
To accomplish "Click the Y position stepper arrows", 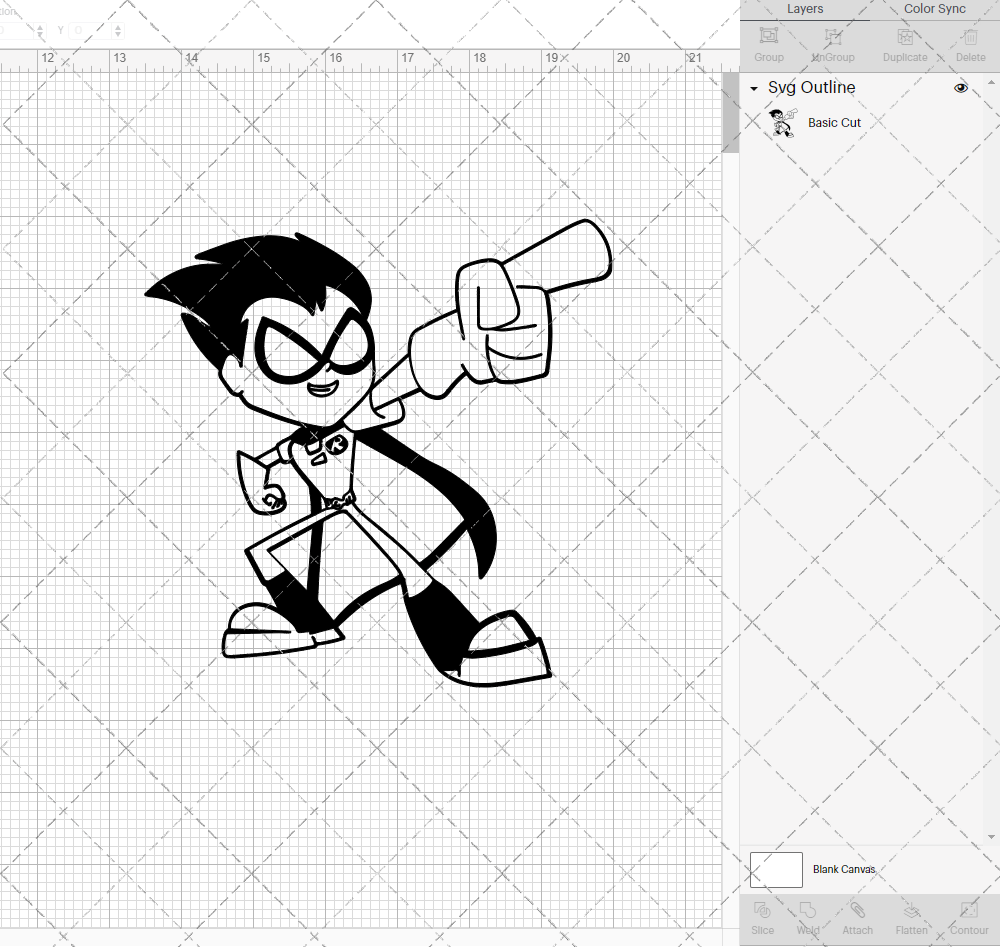I will pyautogui.click(x=118, y=30).
